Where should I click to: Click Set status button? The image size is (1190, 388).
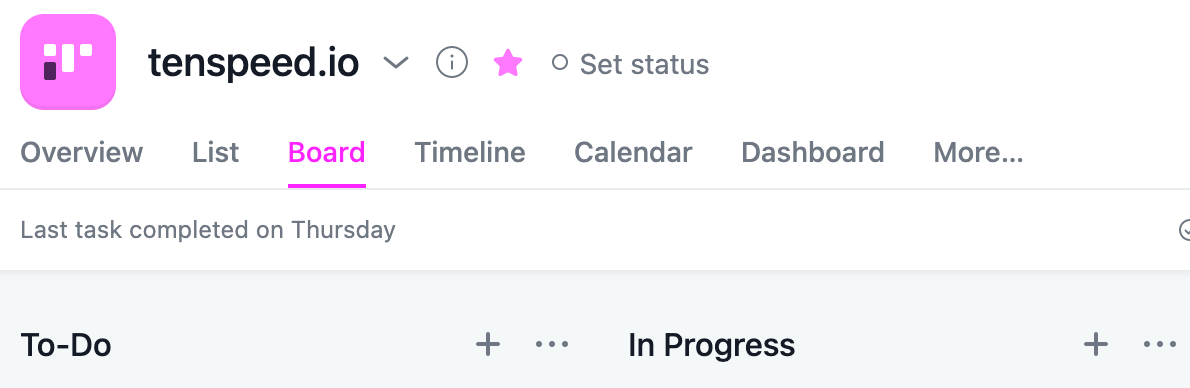tap(631, 64)
